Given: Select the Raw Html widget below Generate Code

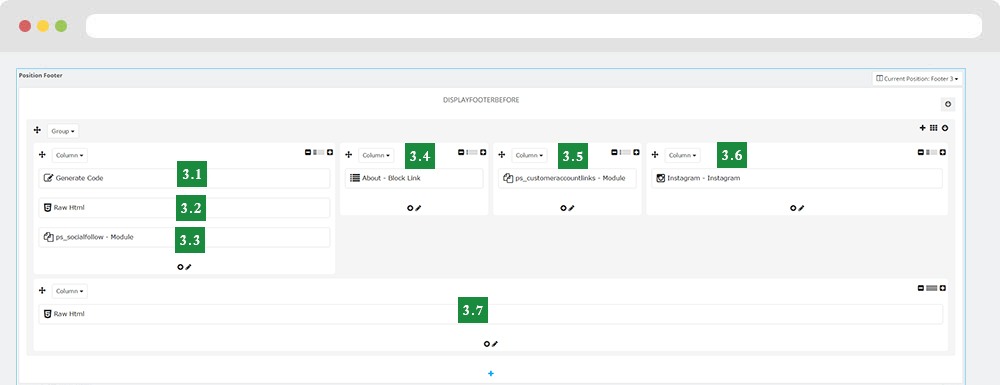Looking at the screenshot, I should [184, 208].
